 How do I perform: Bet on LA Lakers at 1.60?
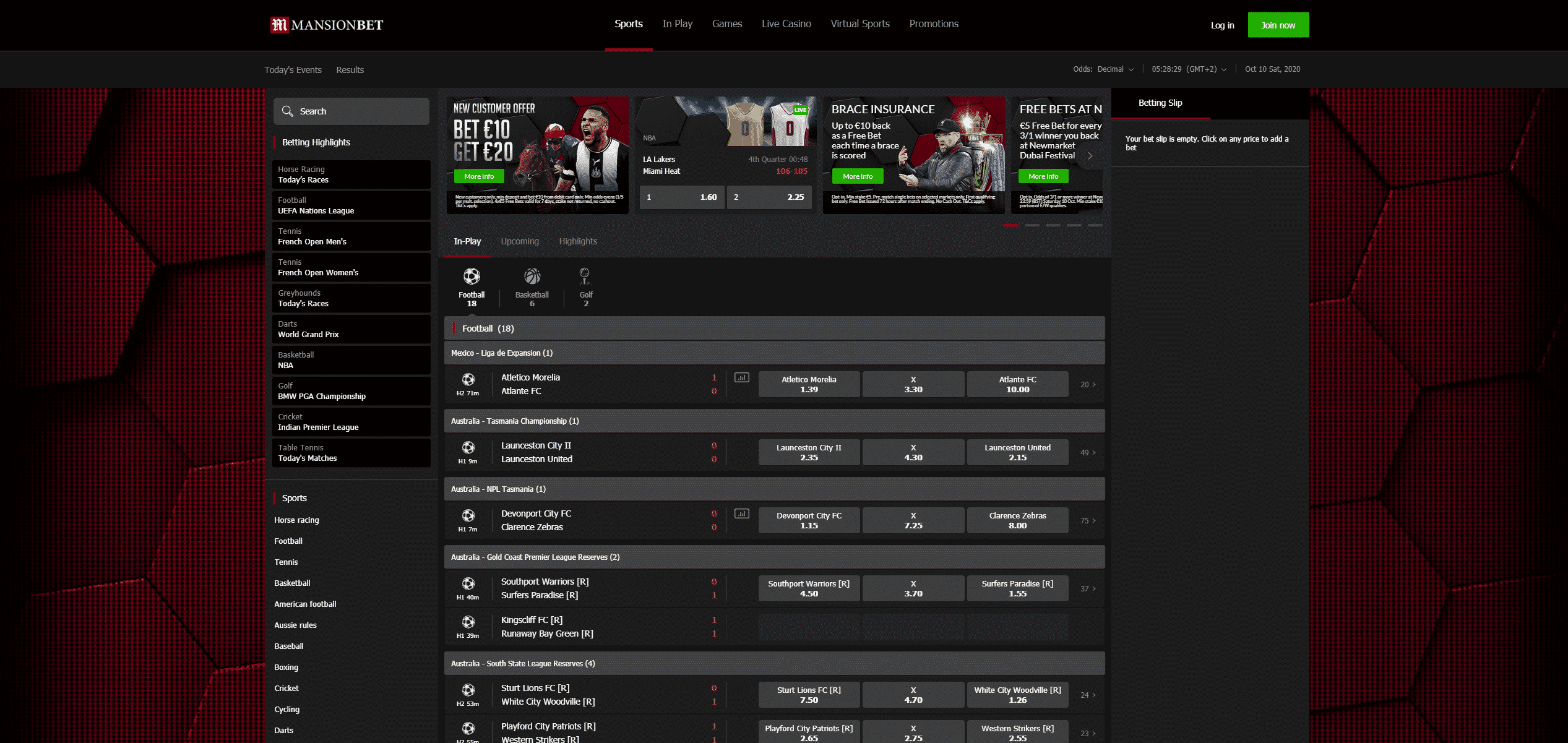[681, 197]
